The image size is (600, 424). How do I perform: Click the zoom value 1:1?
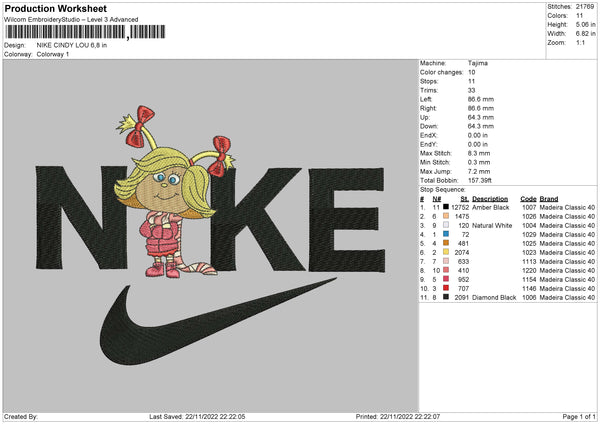580,42
